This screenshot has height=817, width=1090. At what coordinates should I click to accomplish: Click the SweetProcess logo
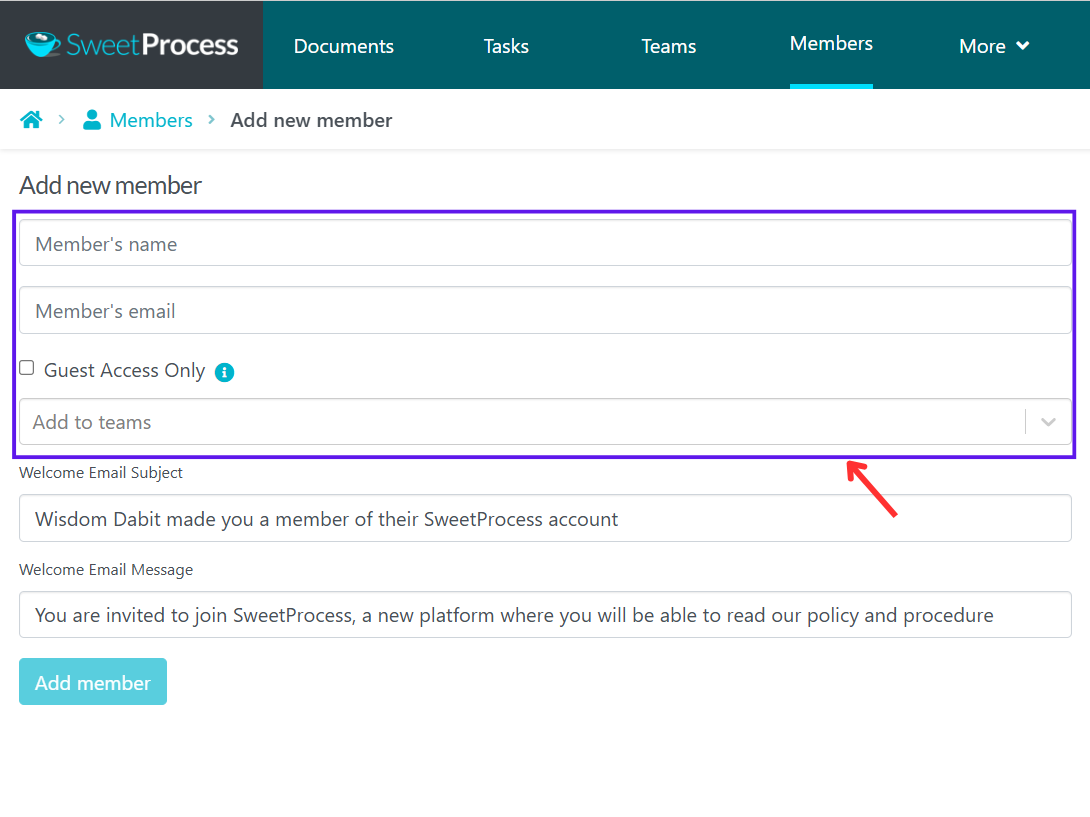click(x=131, y=45)
